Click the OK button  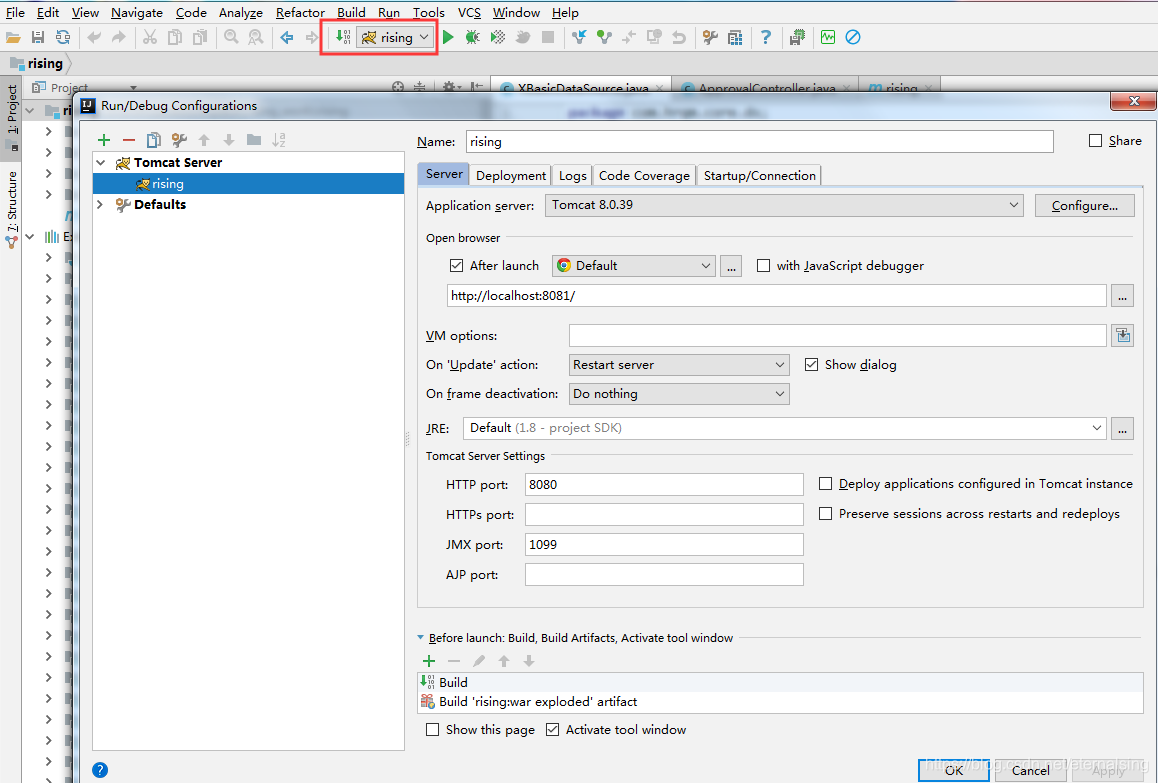(x=953, y=770)
